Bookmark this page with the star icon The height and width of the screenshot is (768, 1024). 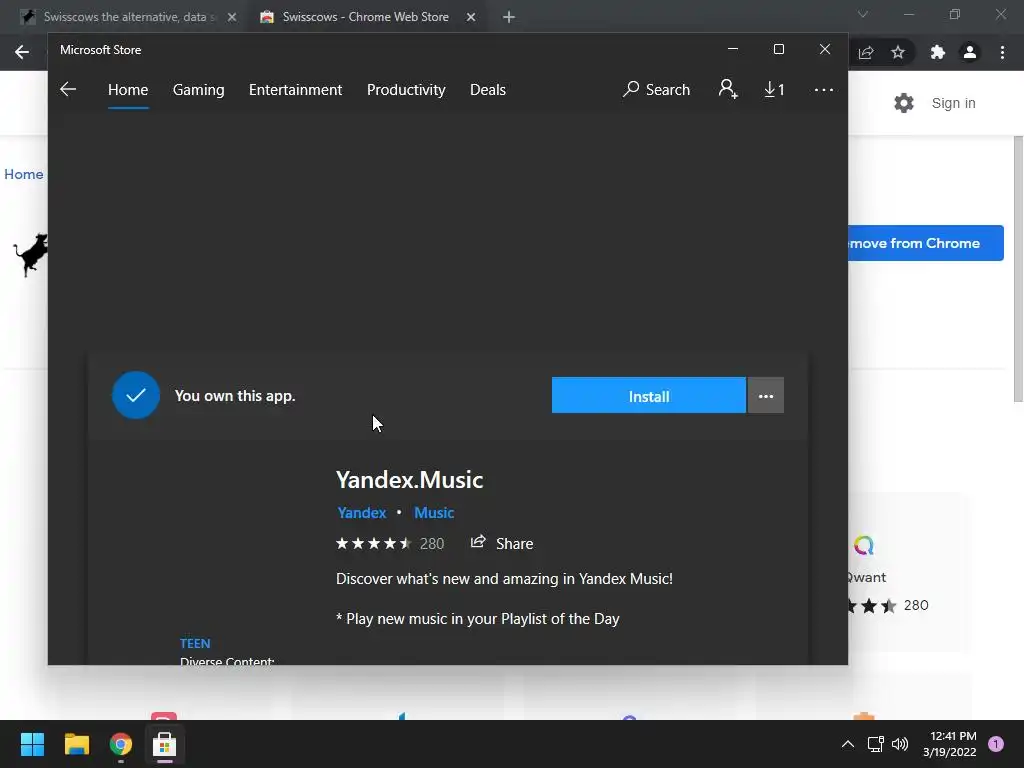tap(898, 52)
